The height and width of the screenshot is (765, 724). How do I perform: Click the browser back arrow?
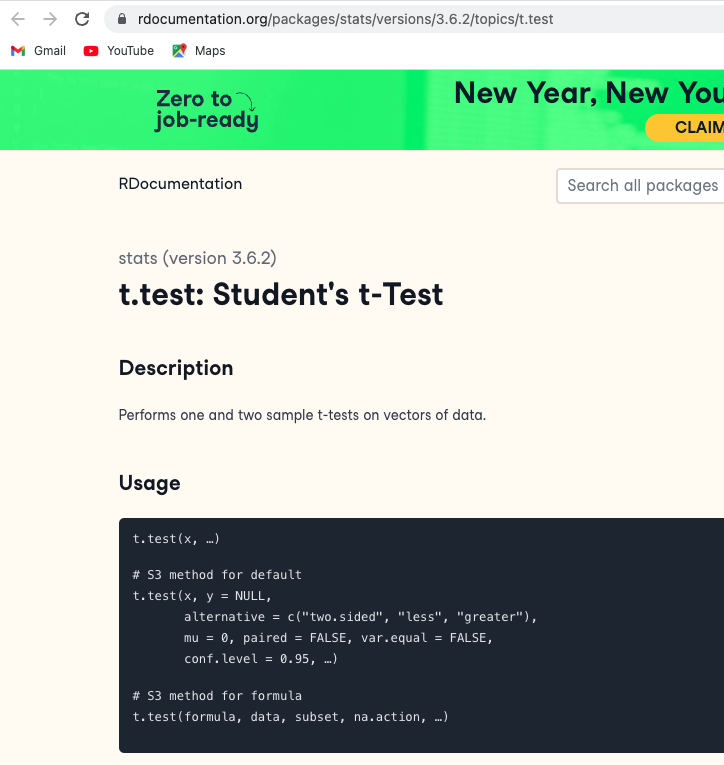pyautogui.click(x=18, y=19)
